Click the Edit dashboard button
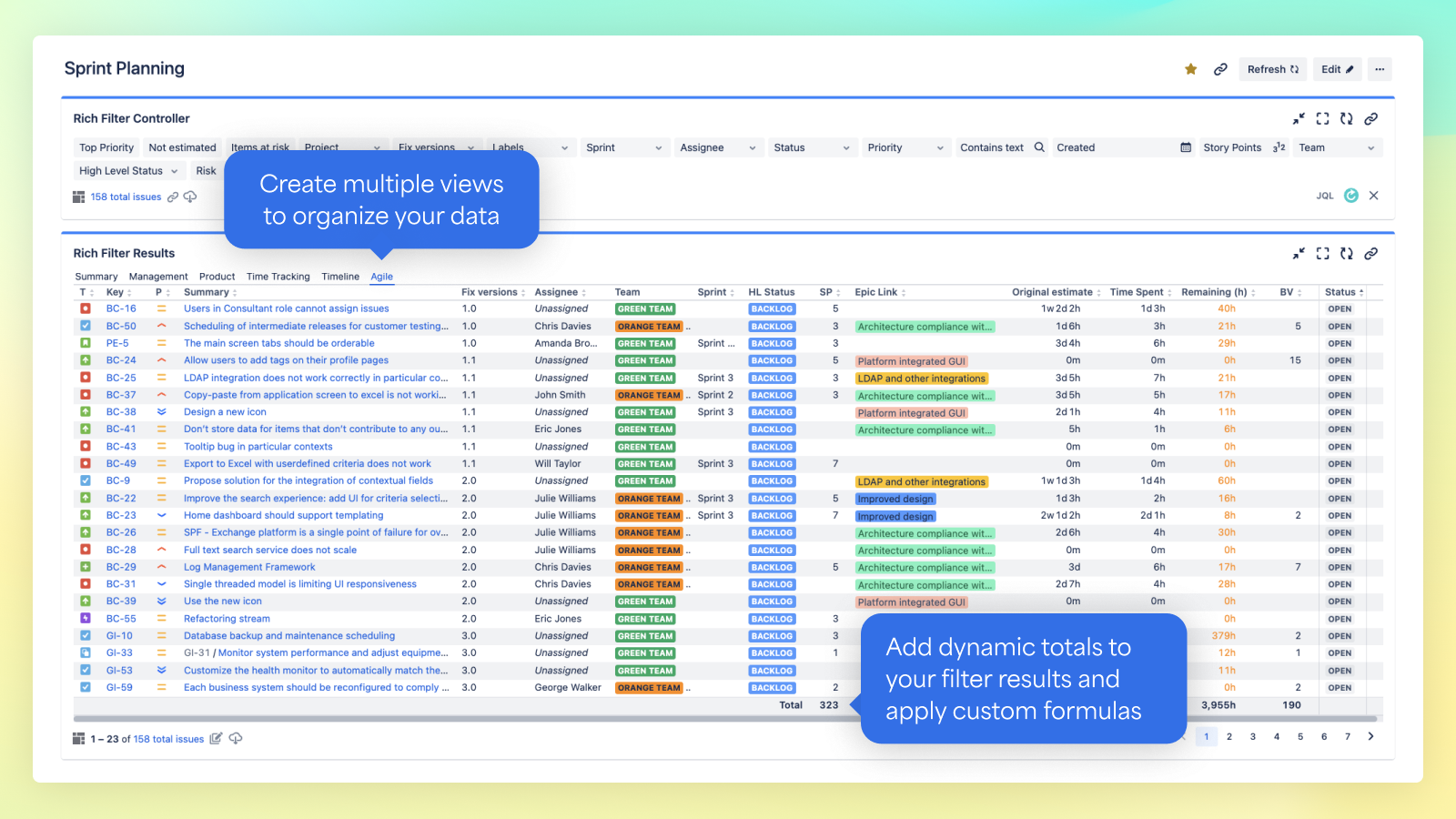 point(1338,69)
